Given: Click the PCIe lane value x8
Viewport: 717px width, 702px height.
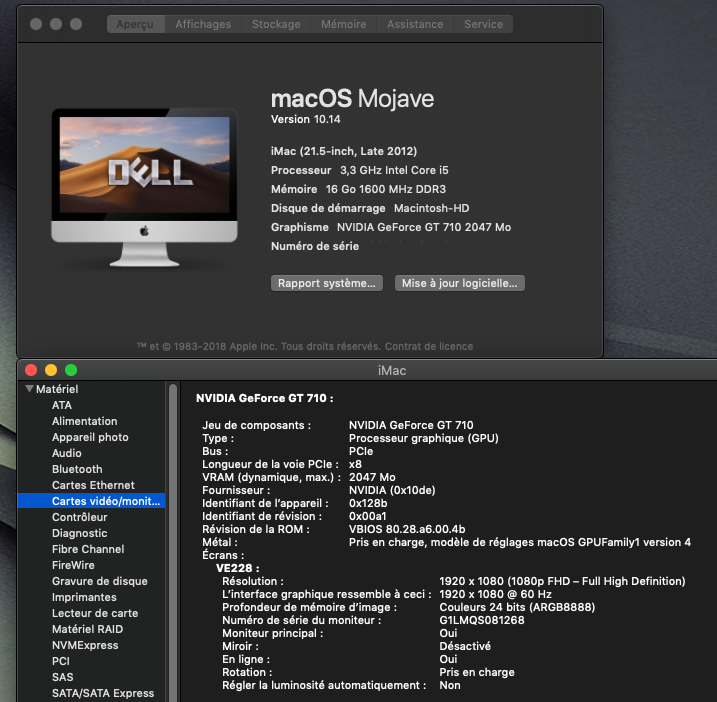Looking at the screenshot, I should pyautogui.click(x=355, y=464).
